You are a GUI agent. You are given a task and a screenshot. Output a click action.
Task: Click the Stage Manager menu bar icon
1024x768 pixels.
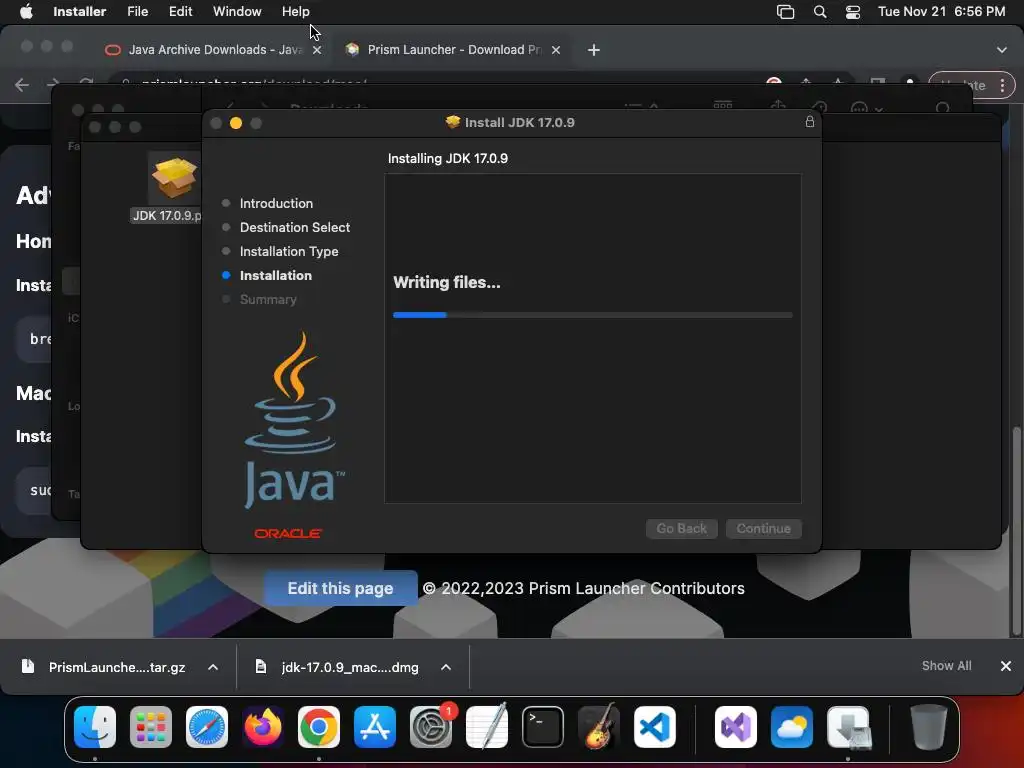pos(786,12)
